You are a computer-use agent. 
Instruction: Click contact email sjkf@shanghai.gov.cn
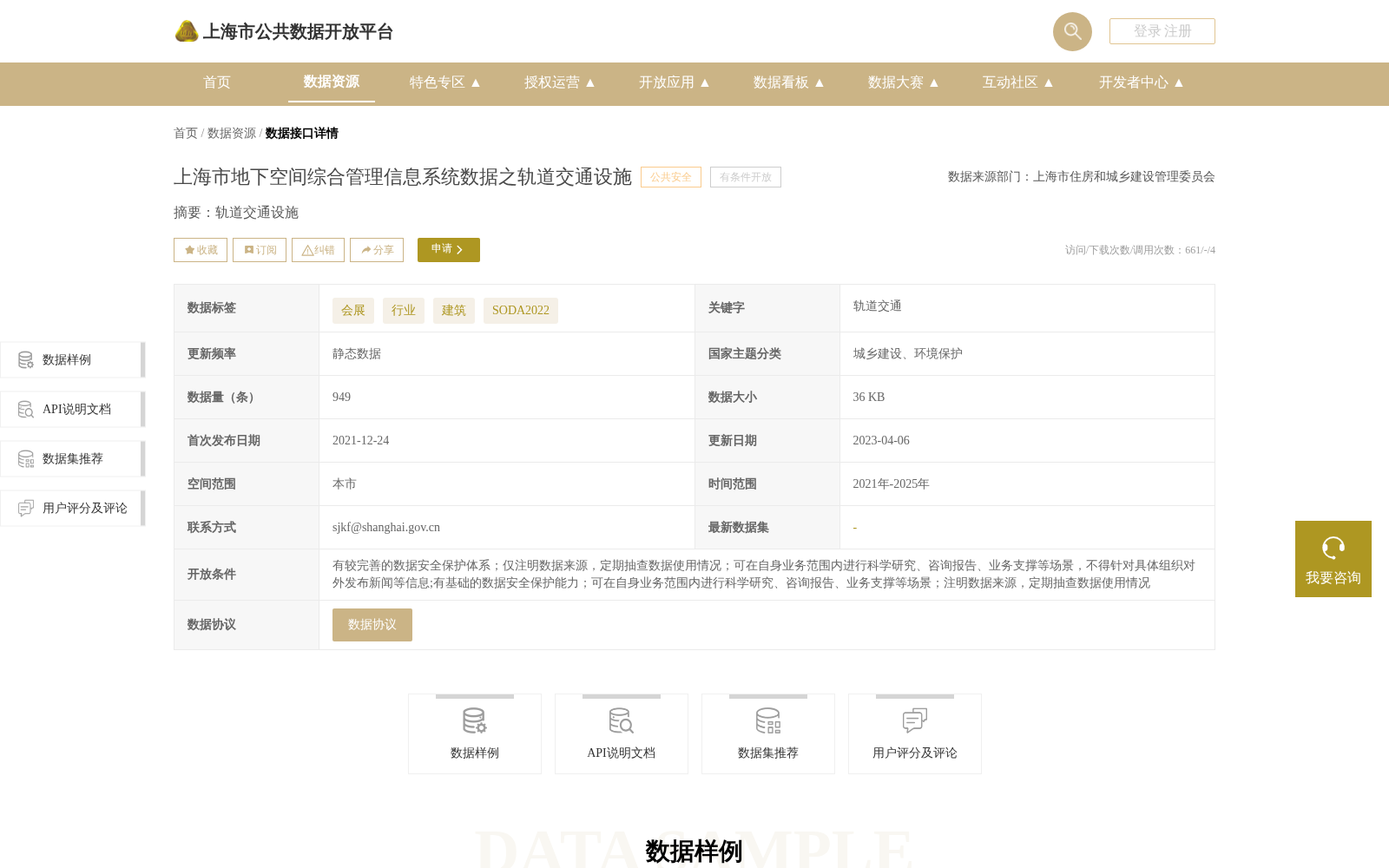click(x=386, y=528)
